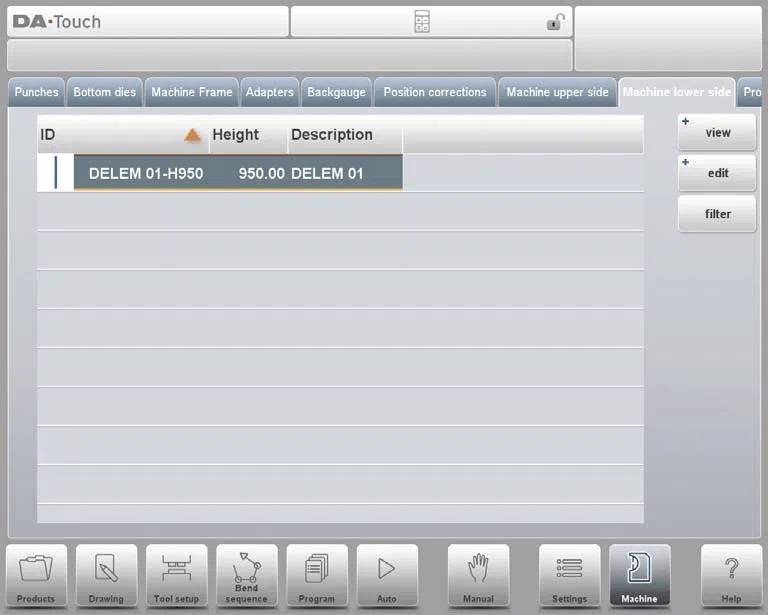
Task: Open the Products folder icon
Action: [36, 576]
